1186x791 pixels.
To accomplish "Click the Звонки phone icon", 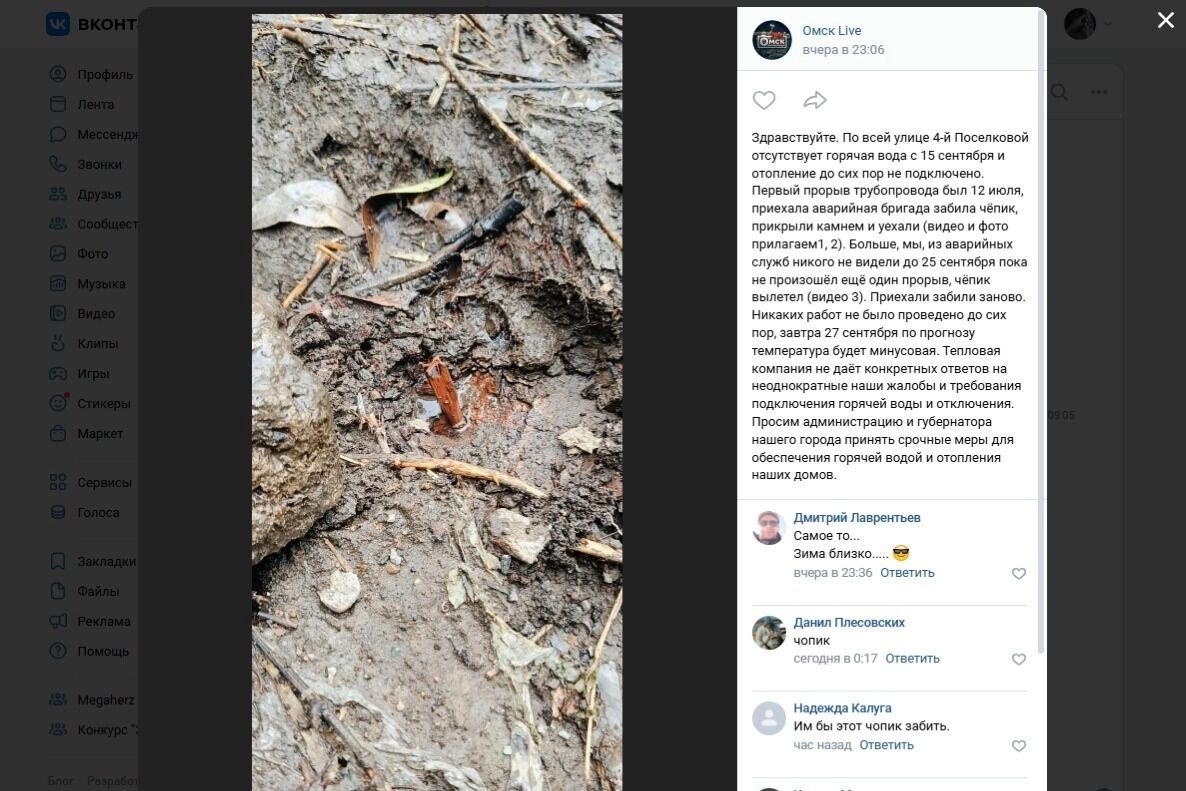I will point(58,164).
